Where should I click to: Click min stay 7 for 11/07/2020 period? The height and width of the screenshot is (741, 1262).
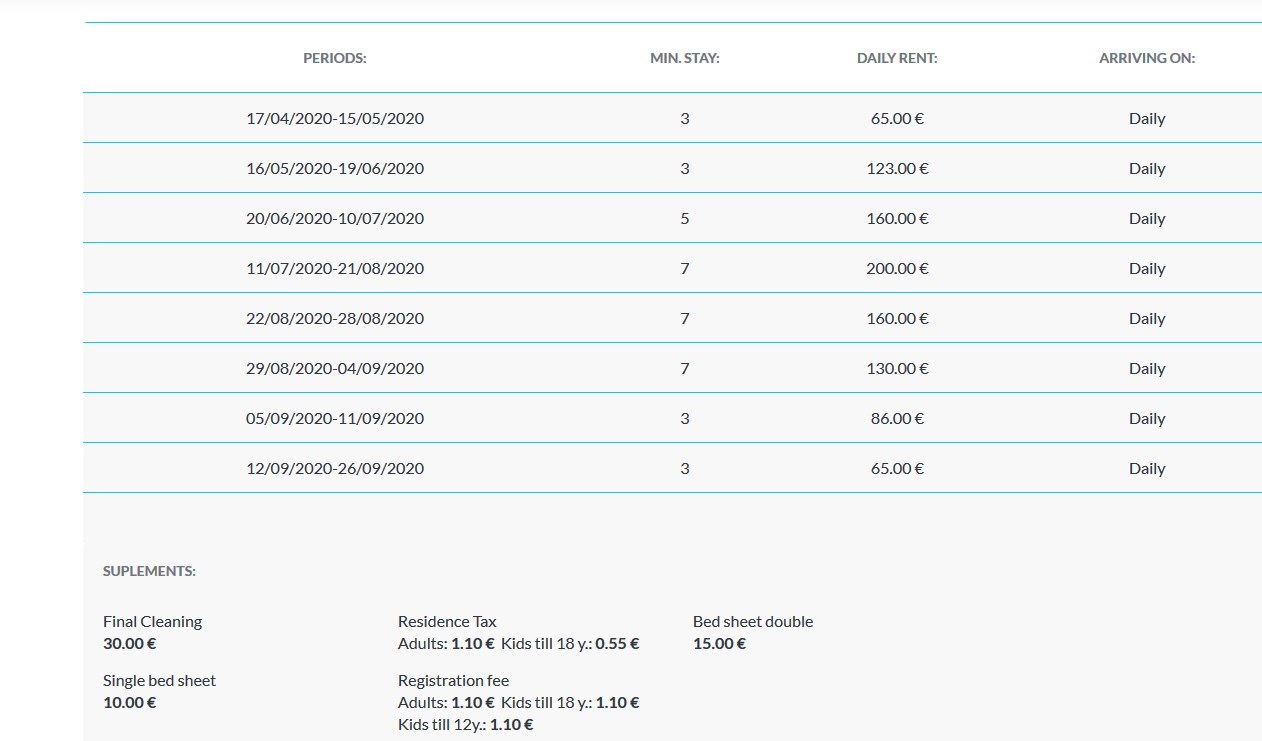pos(685,268)
